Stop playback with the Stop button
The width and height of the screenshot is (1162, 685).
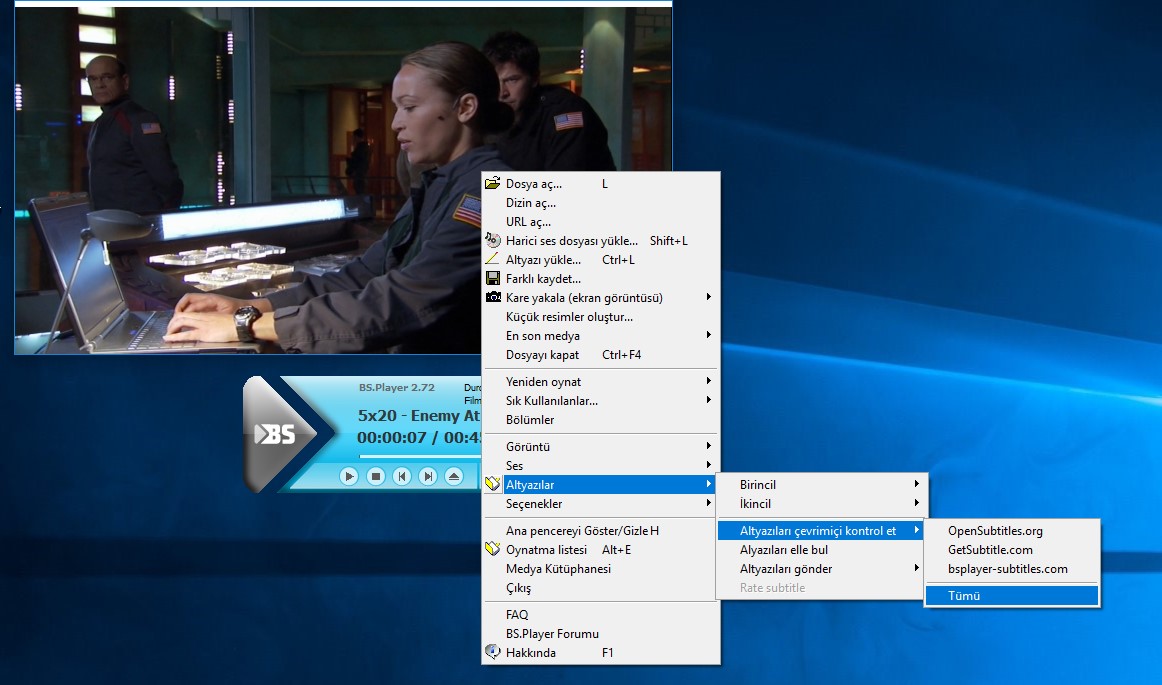pos(376,477)
